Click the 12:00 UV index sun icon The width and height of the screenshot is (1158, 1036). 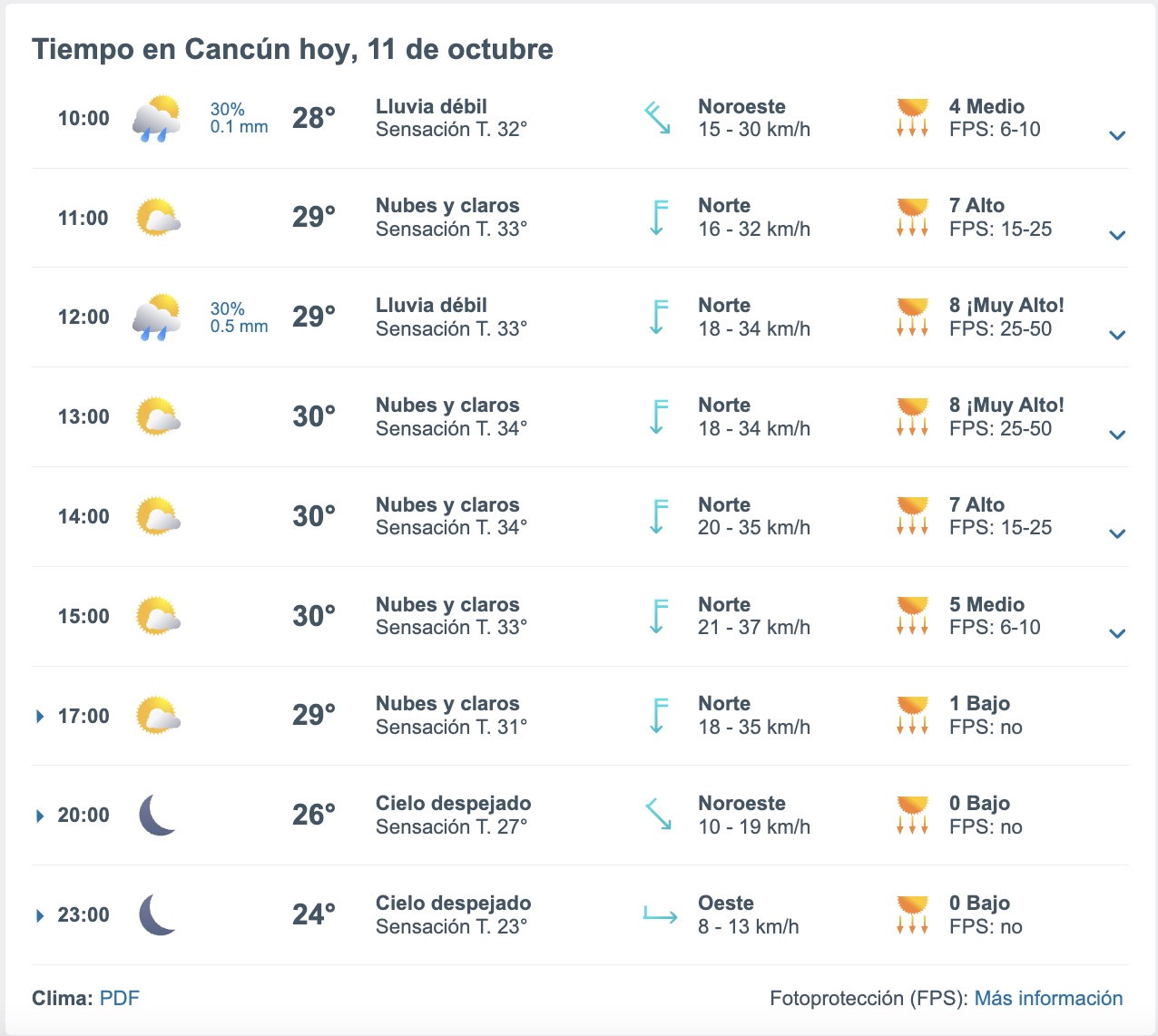pyautogui.click(x=912, y=318)
